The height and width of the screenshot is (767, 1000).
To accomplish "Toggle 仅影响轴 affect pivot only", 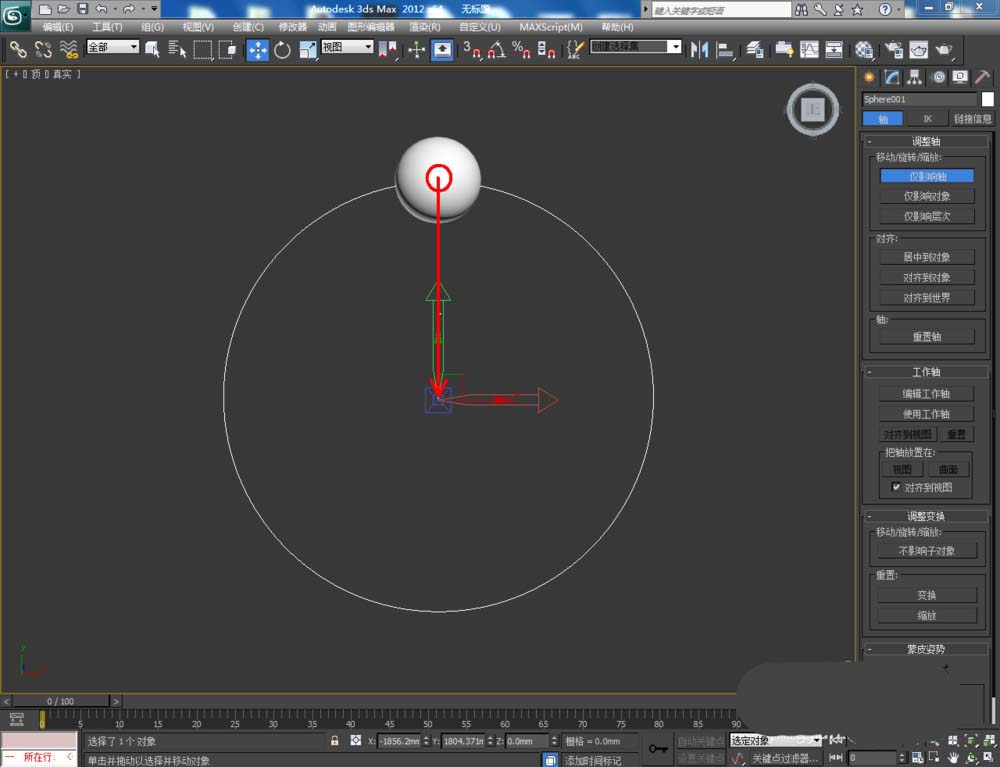I will point(926,176).
